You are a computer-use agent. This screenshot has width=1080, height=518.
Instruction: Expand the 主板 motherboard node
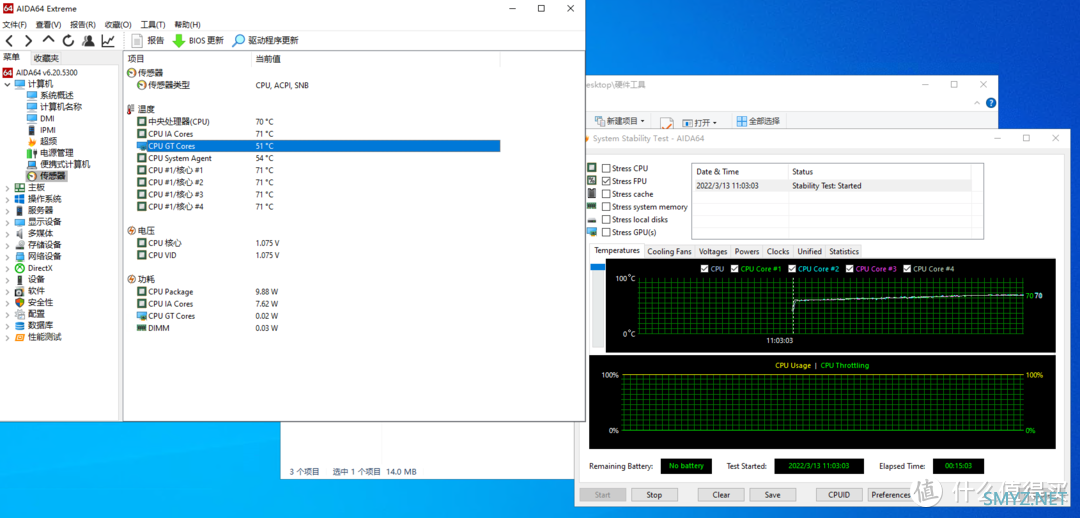(7, 187)
